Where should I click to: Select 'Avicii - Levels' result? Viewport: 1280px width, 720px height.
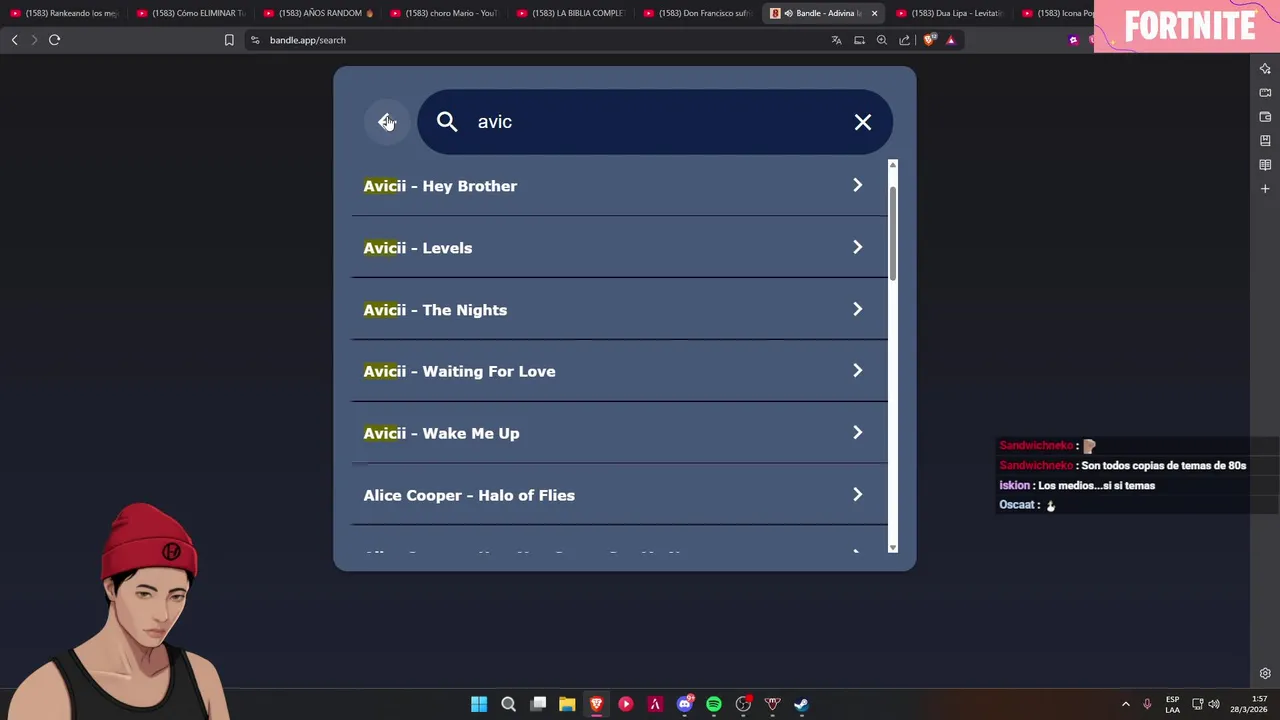[619, 248]
